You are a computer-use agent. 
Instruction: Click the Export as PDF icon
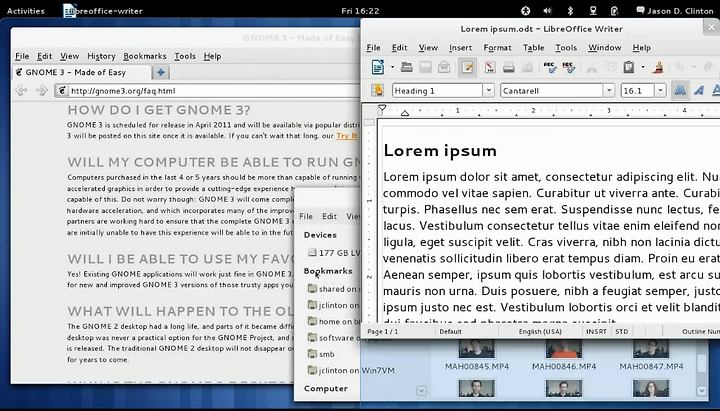490,68
